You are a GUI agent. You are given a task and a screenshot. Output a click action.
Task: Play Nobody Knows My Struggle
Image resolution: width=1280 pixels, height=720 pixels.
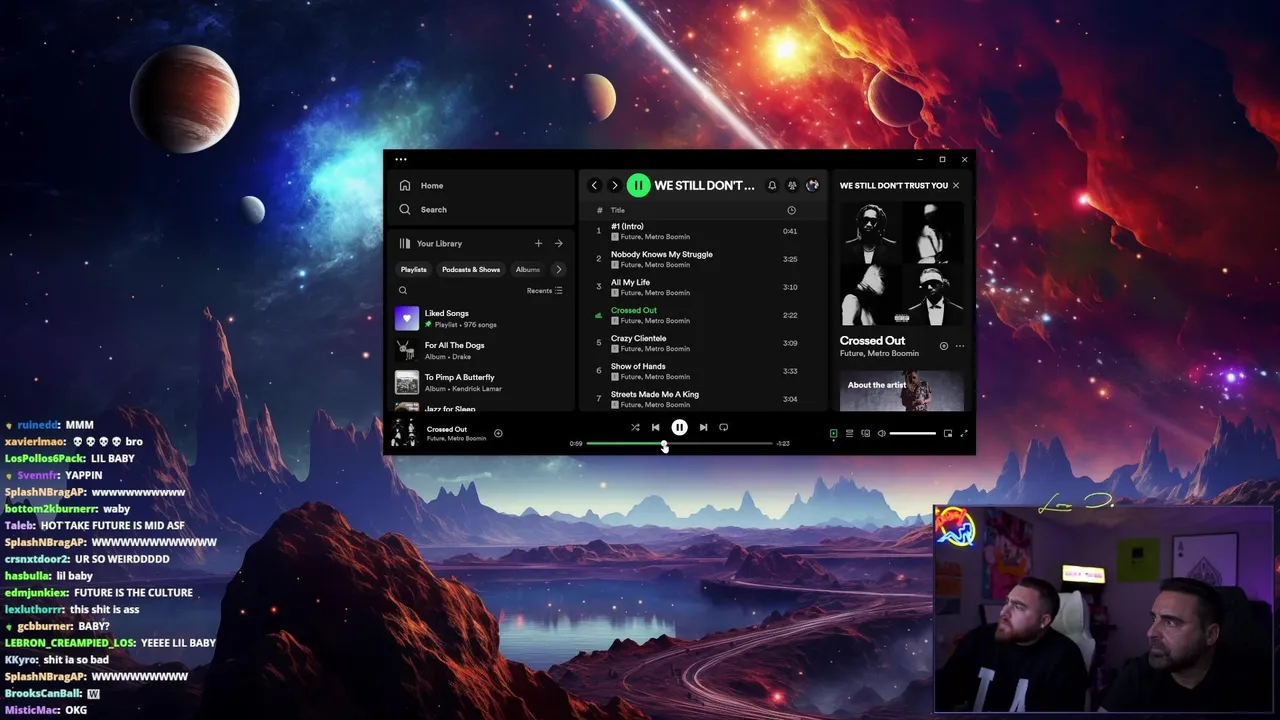(703, 259)
